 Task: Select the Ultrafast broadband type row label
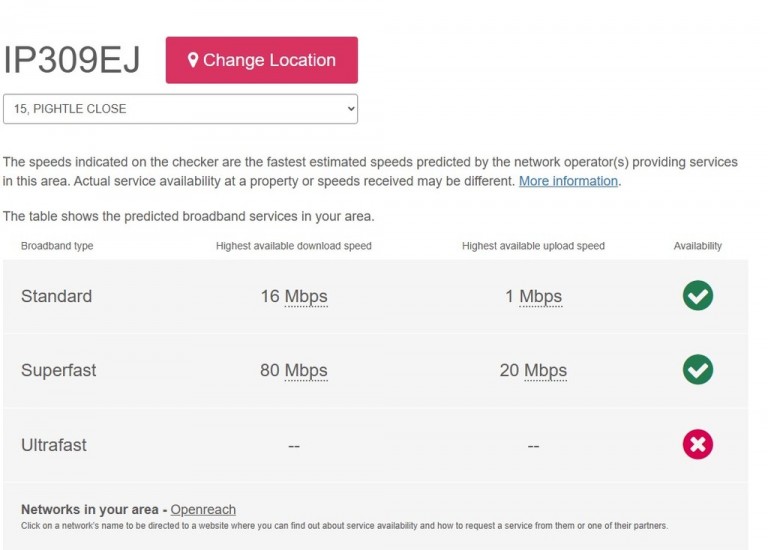click(x=54, y=445)
